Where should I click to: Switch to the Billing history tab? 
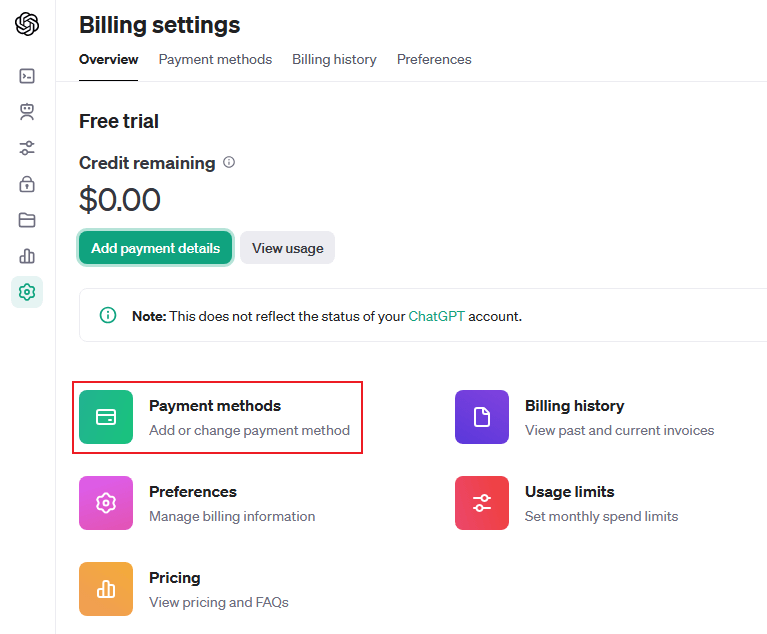[334, 59]
